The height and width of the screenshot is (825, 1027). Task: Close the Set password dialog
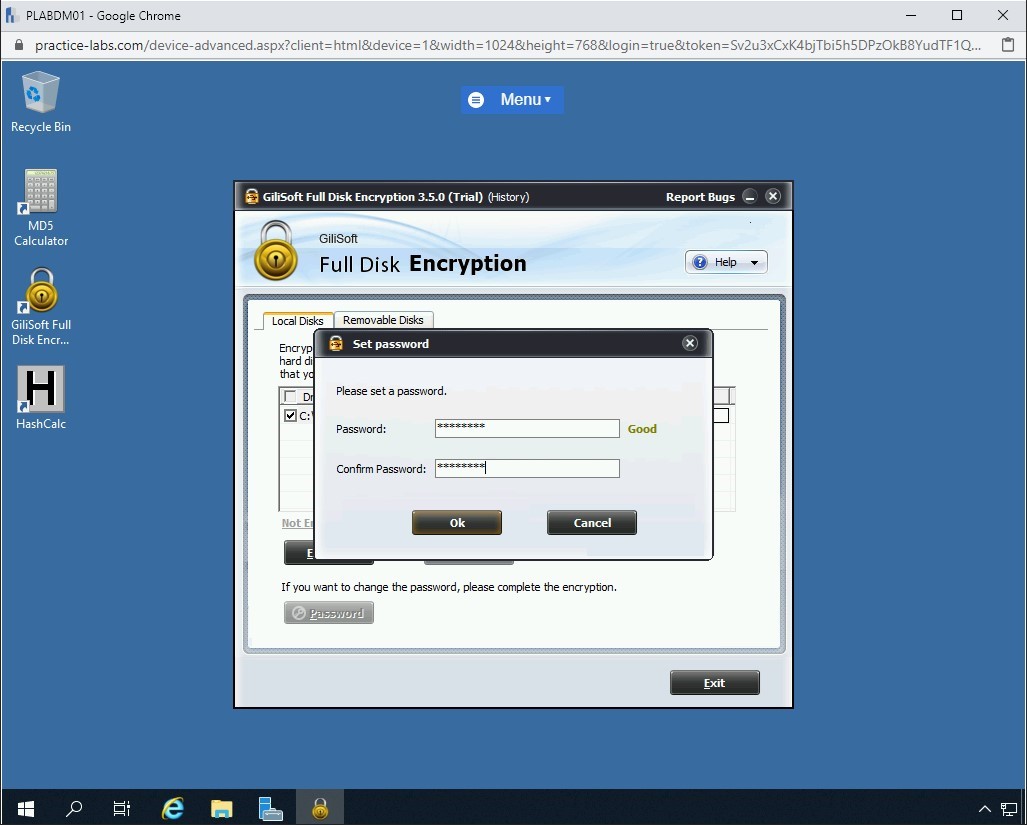pyautogui.click(x=689, y=343)
